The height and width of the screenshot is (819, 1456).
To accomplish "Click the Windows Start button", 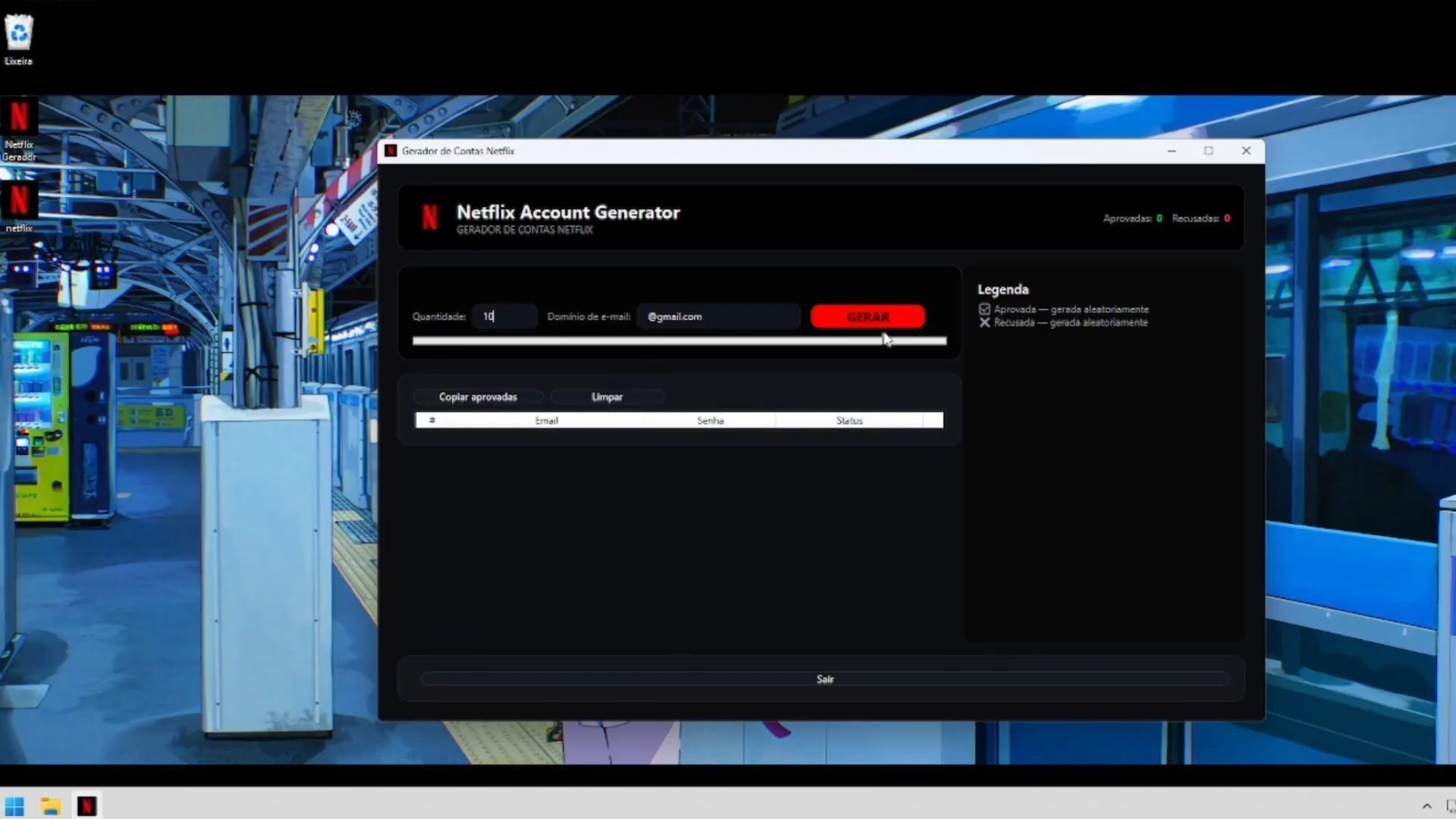I will tap(14, 805).
